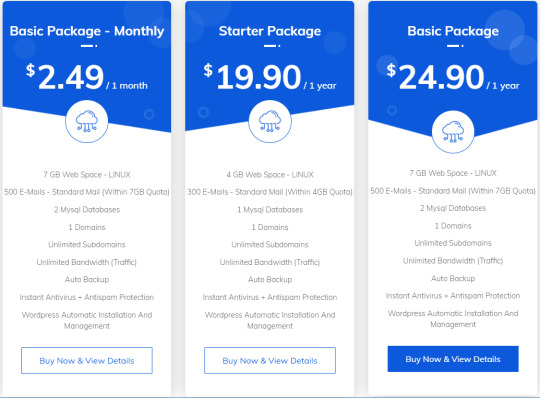The width and height of the screenshot is (540, 398).
Task: Click the $24.90 per year price
Action: coord(453,76)
